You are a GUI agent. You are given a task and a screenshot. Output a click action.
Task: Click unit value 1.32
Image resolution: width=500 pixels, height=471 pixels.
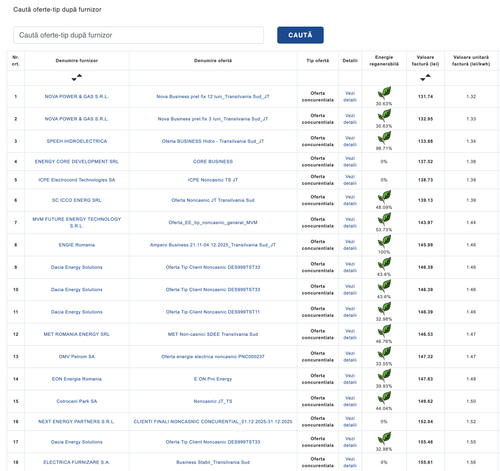pyautogui.click(x=471, y=96)
